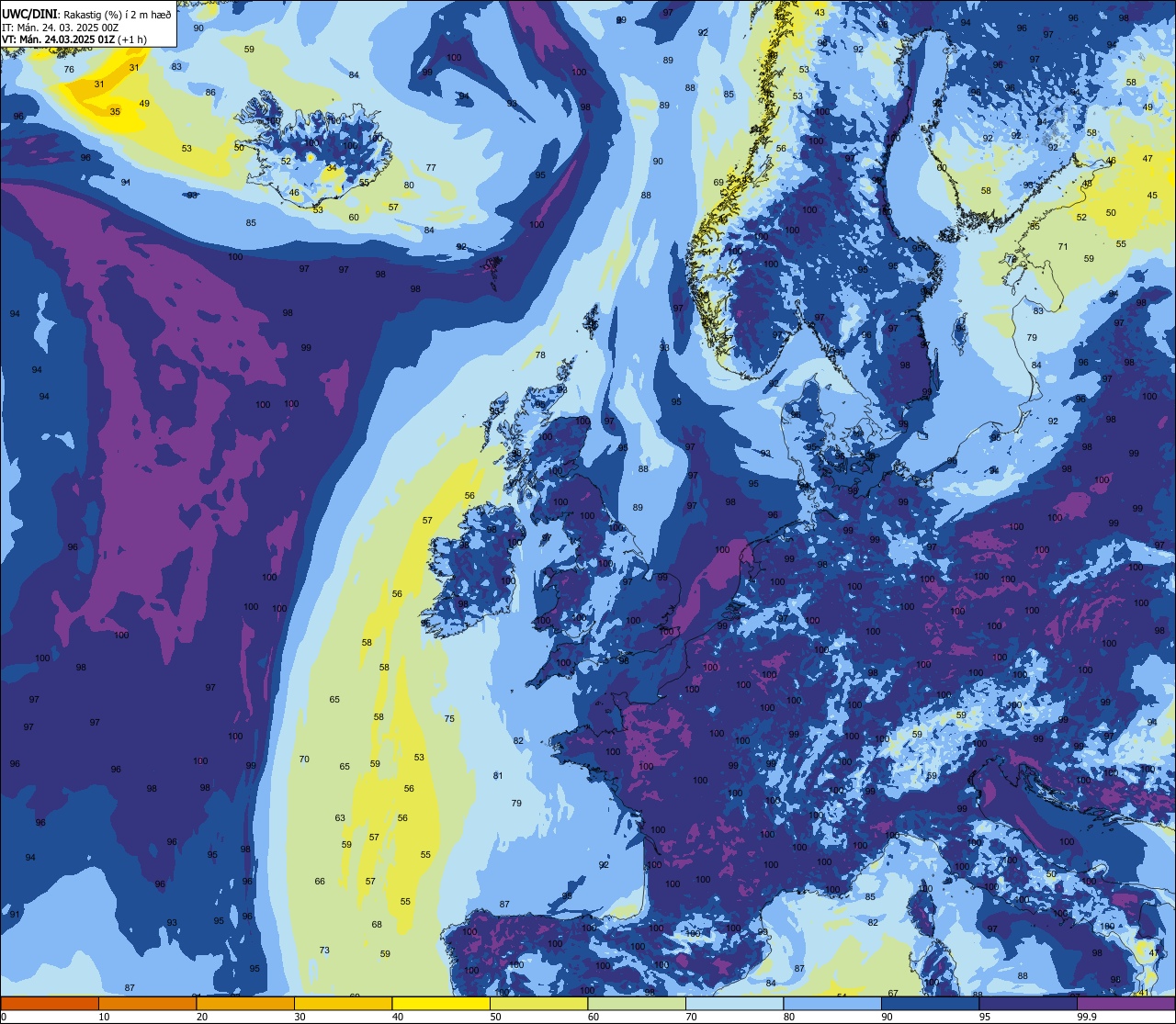Image resolution: width=1176 pixels, height=1024 pixels.
Task: Pick the 20–30 amber legend swatch
Action: coord(245,1003)
